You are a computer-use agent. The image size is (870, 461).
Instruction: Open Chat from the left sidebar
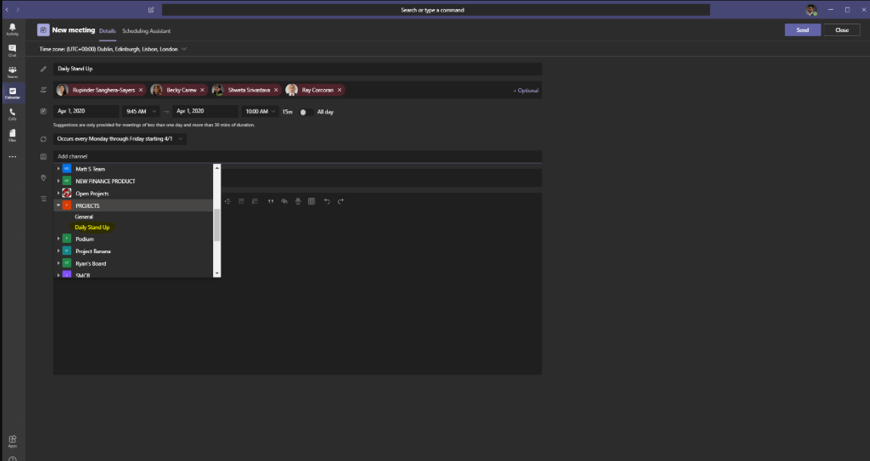click(x=12, y=50)
